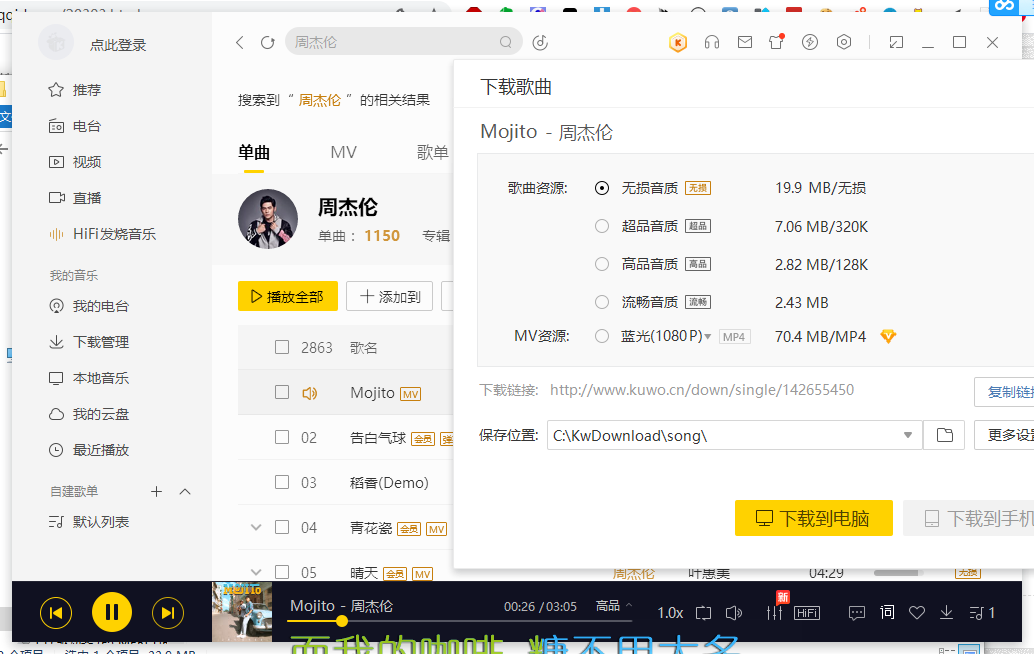The image size is (1034, 654).
Task: Switch to the 单曲 tab
Action: [x=254, y=153]
